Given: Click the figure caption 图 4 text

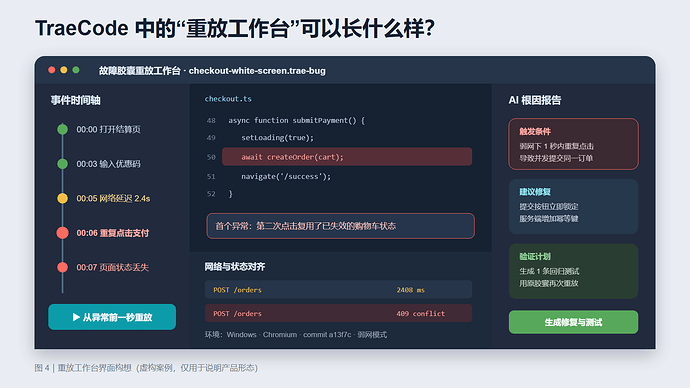Looking at the screenshot, I should pos(146,368).
